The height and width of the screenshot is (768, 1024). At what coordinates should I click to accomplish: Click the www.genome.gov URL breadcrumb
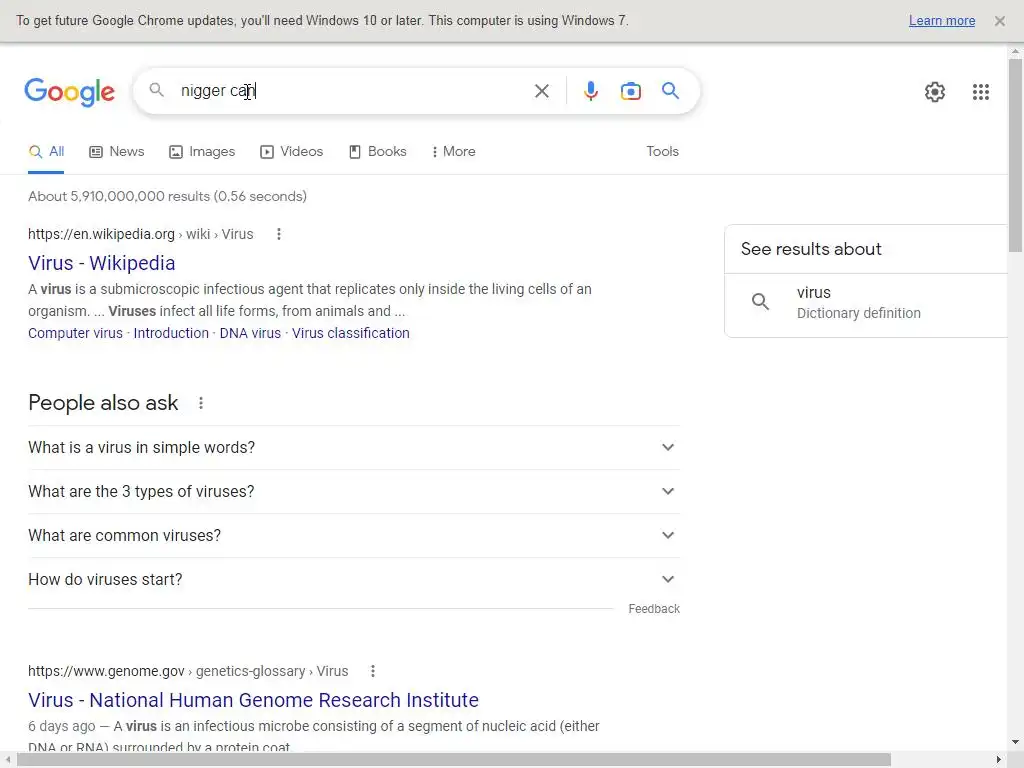pyautogui.click(x=188, y=671)
